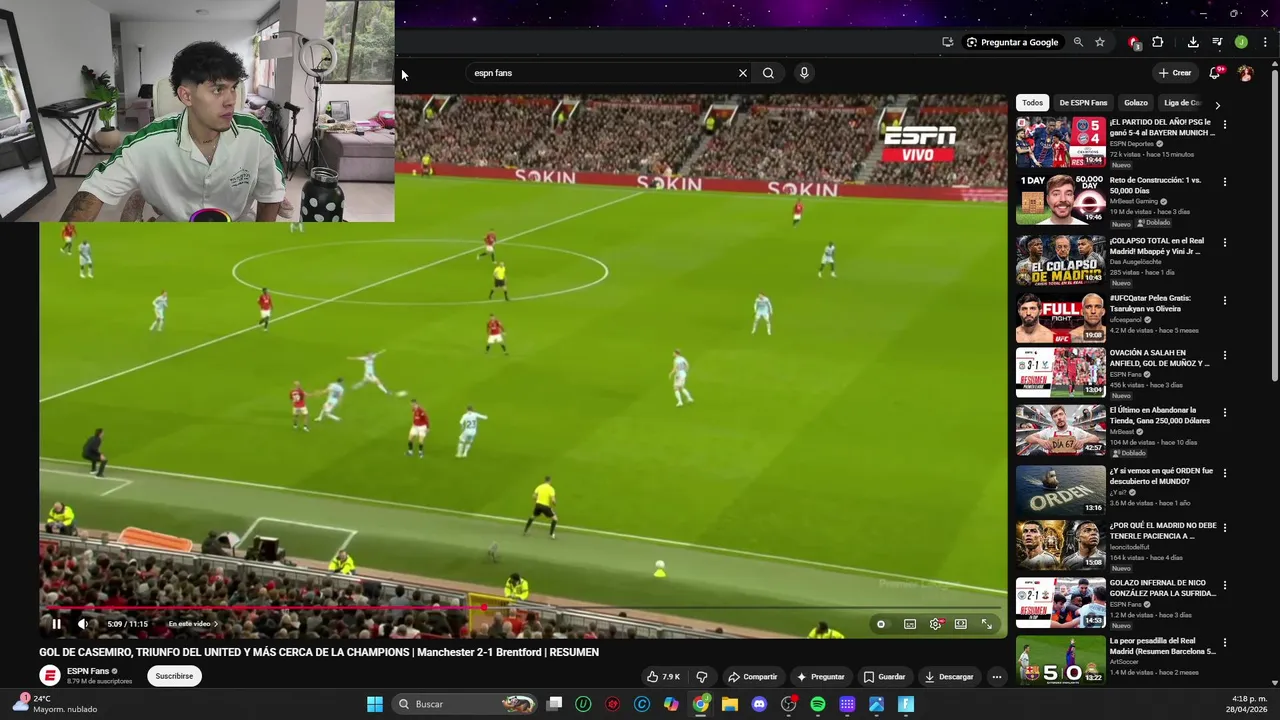Open Spotify from the taskbar
Image resolution: width=1280 pixels, height=720 pixels.
coord(818,704)
